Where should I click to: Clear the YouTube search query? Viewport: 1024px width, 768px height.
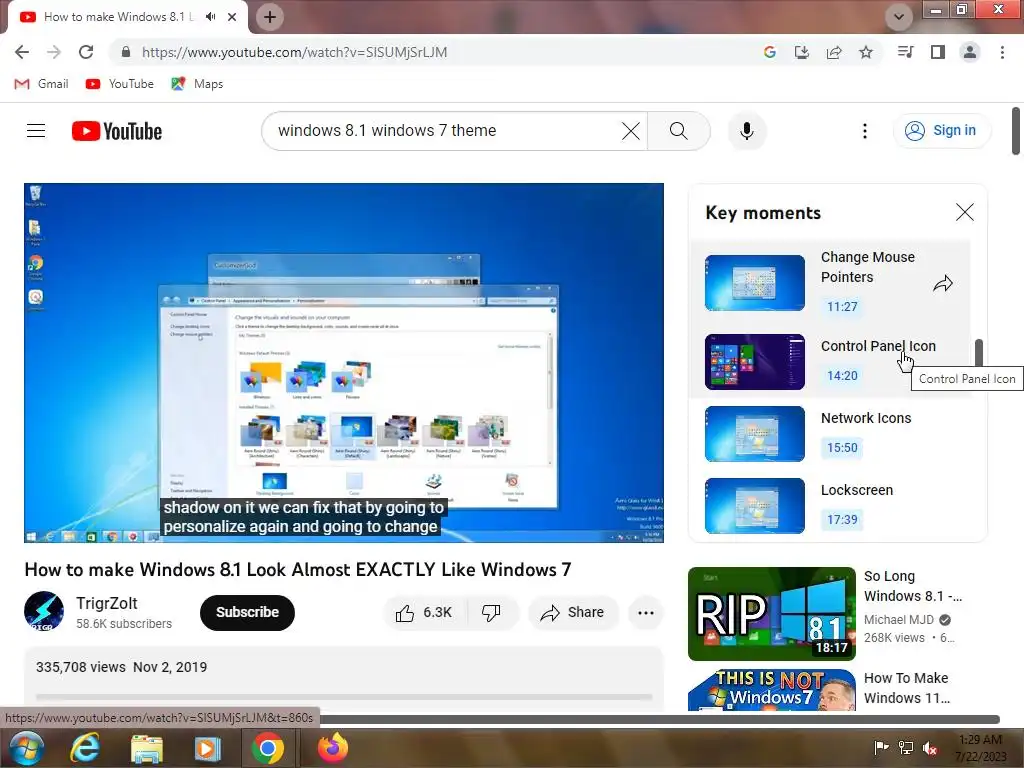pyautogui.click(x=631, y=131)
